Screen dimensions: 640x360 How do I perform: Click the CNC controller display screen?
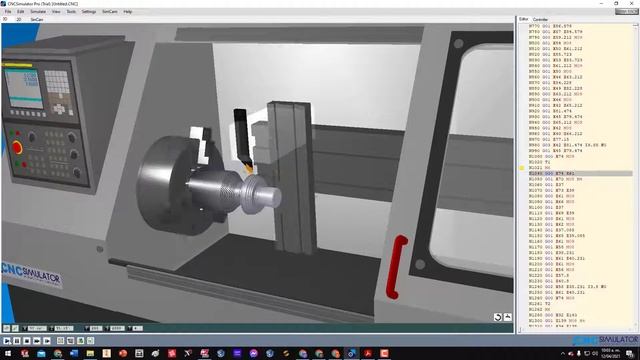pyautogui.click(x=23, y=88)
